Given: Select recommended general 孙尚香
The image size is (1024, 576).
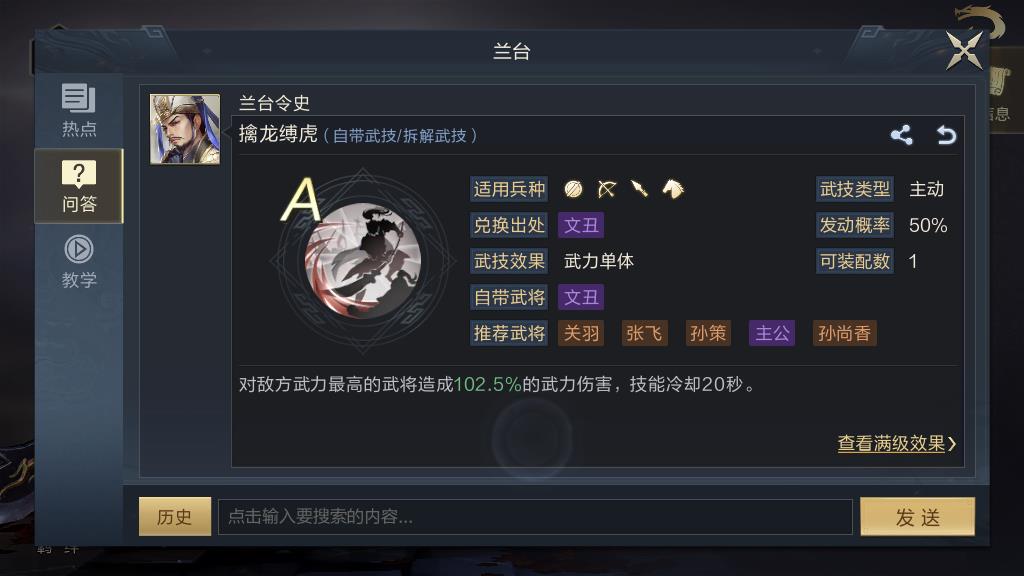Looking at the screenshot, I should [844, 334].
